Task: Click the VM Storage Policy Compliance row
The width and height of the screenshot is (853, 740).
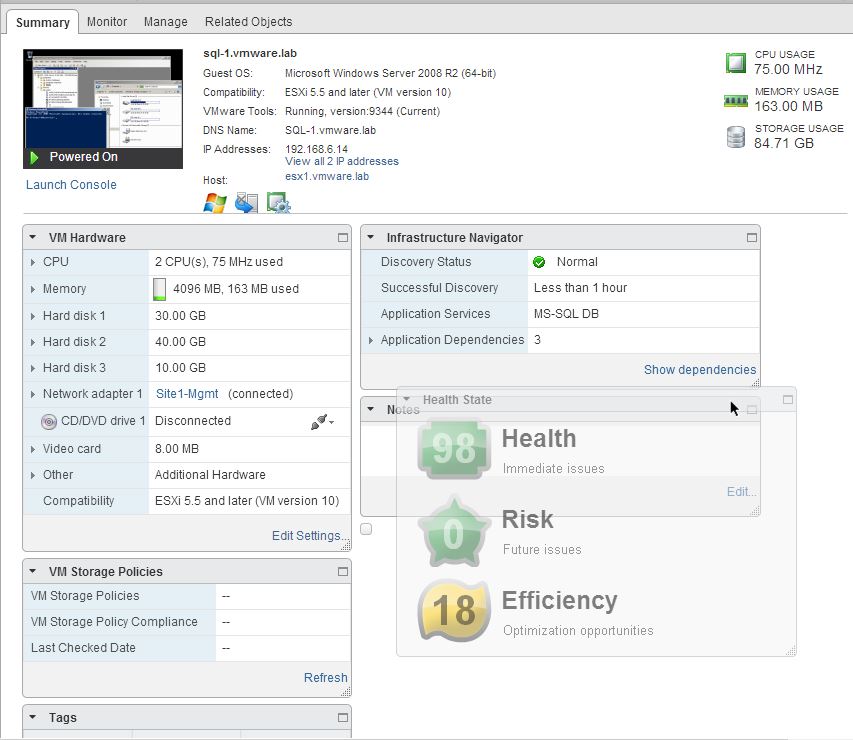Action: 187,622
